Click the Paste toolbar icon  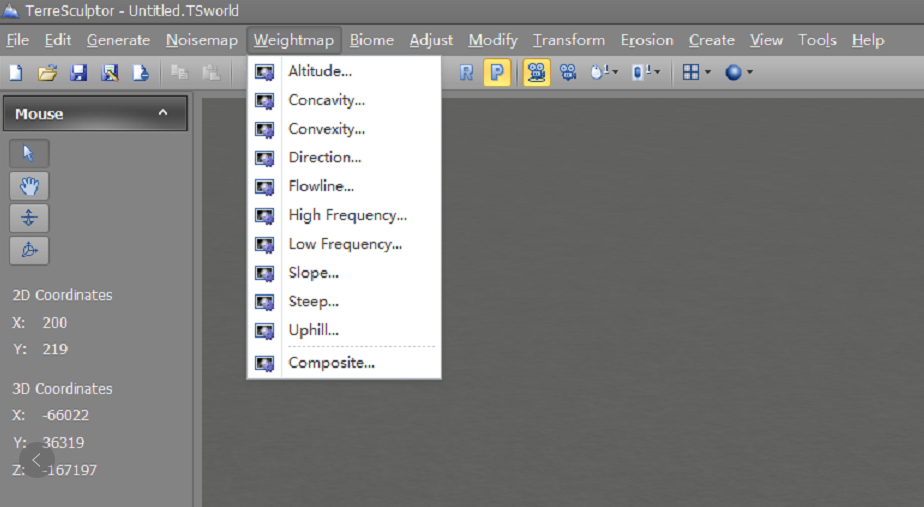pos(210,73)
